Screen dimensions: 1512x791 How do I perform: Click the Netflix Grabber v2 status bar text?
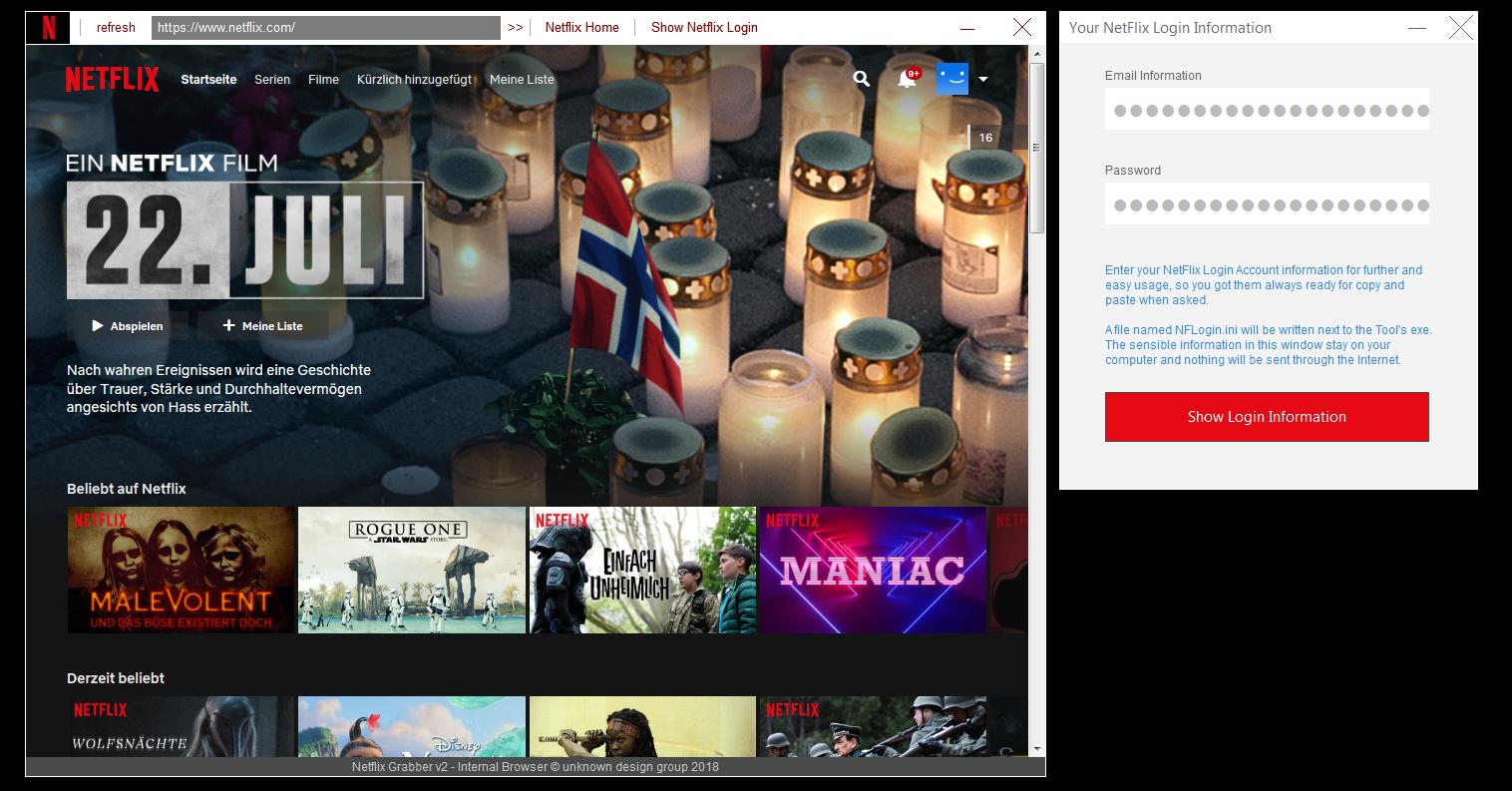point(535,767)
